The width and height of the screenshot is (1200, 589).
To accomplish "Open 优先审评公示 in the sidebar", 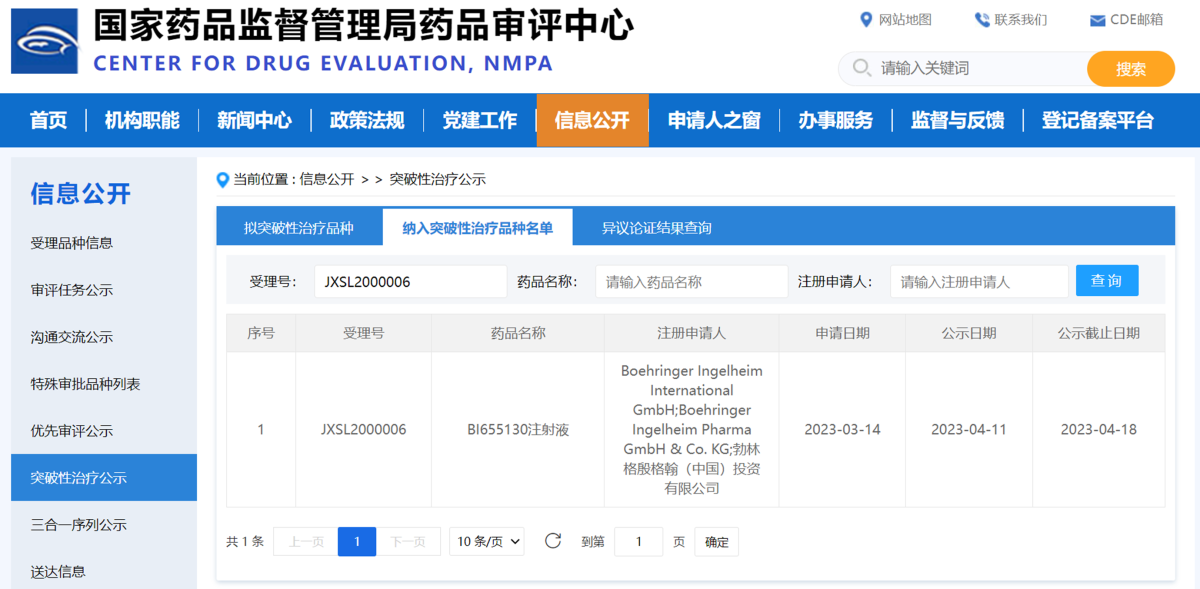I will tap(72, 431).
